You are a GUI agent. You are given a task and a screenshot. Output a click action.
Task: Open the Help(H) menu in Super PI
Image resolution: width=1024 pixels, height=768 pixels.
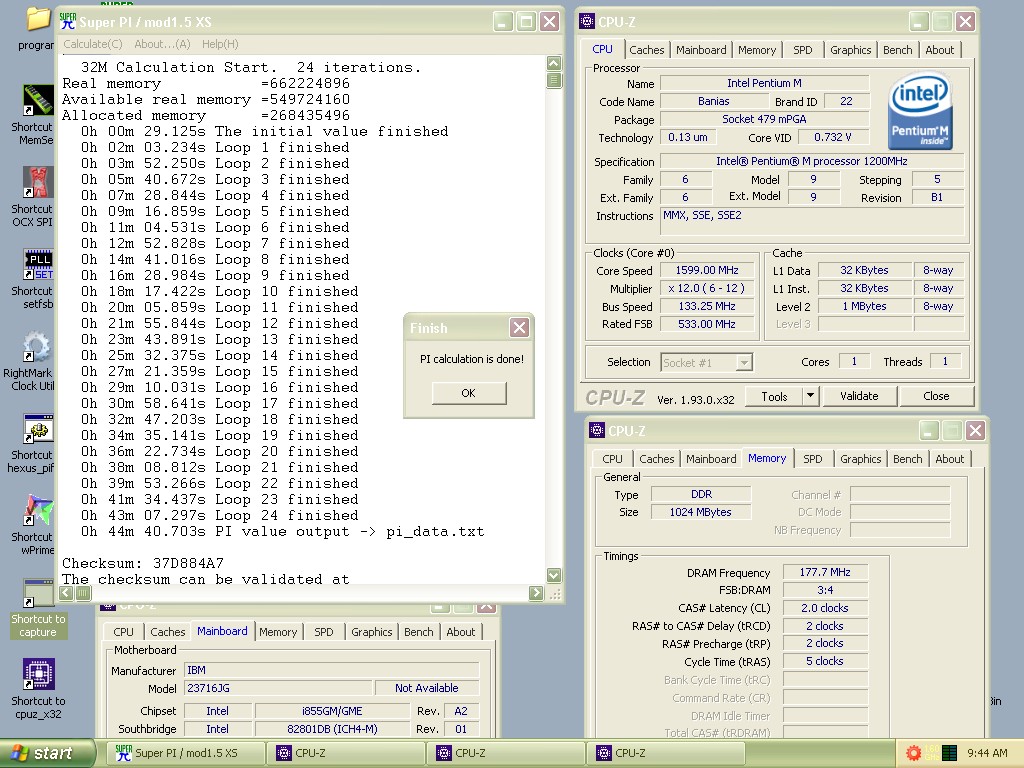point(220,44)
